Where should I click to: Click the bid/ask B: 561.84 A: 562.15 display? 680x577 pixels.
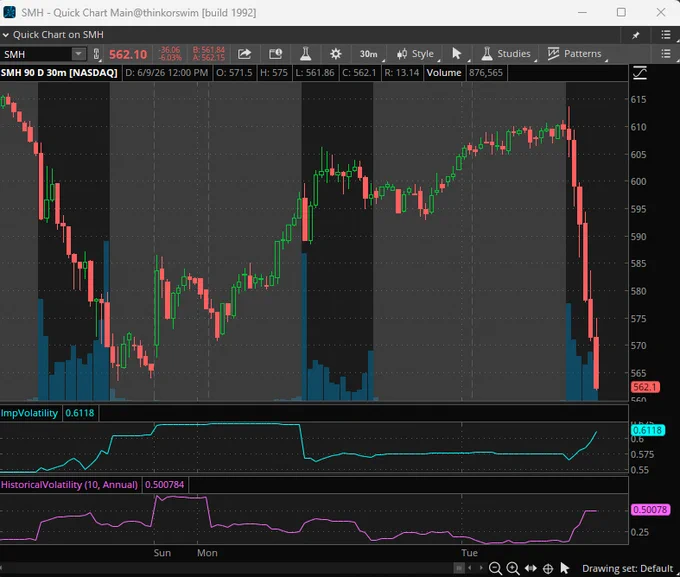click(x=209, y=54)
